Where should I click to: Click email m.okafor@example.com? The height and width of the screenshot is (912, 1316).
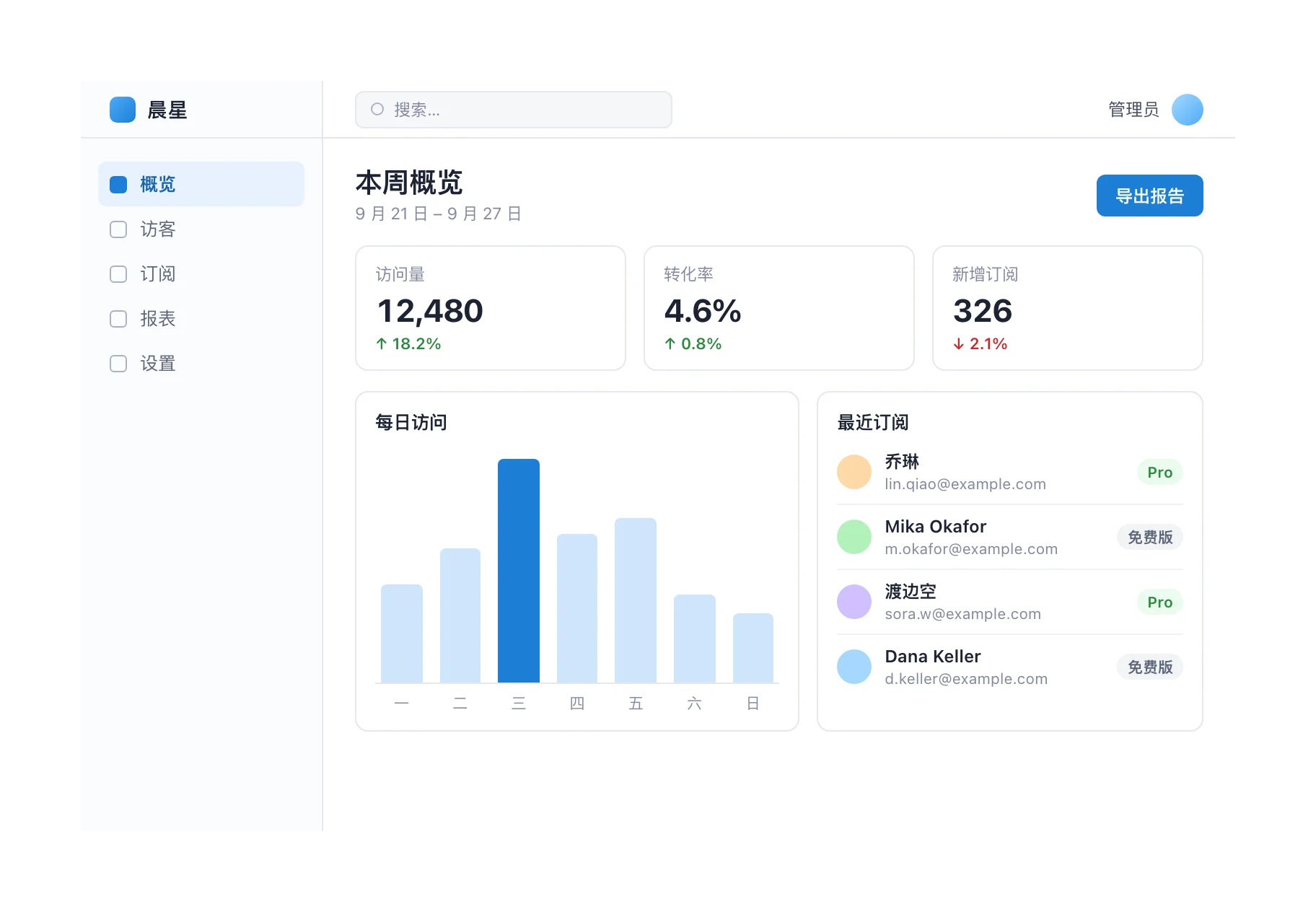tap(971, 549)
